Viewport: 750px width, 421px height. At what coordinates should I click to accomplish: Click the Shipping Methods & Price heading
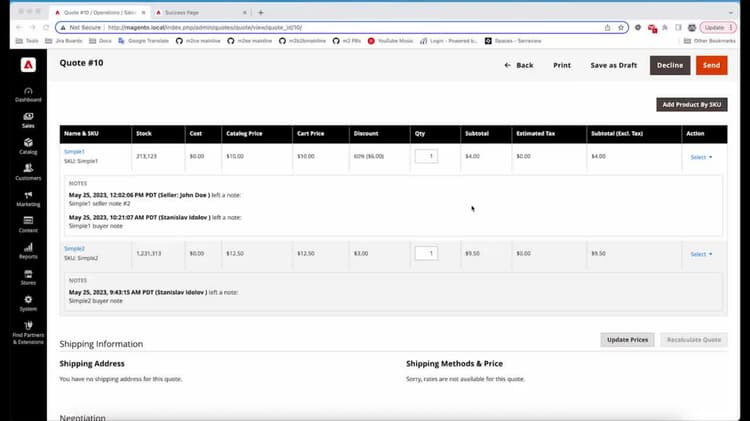(454, 364)
